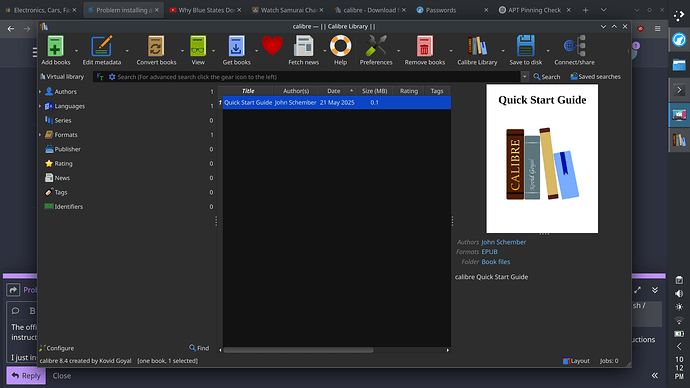690x388 pixels.
Task: Open the Layout button
Action: 576,361
